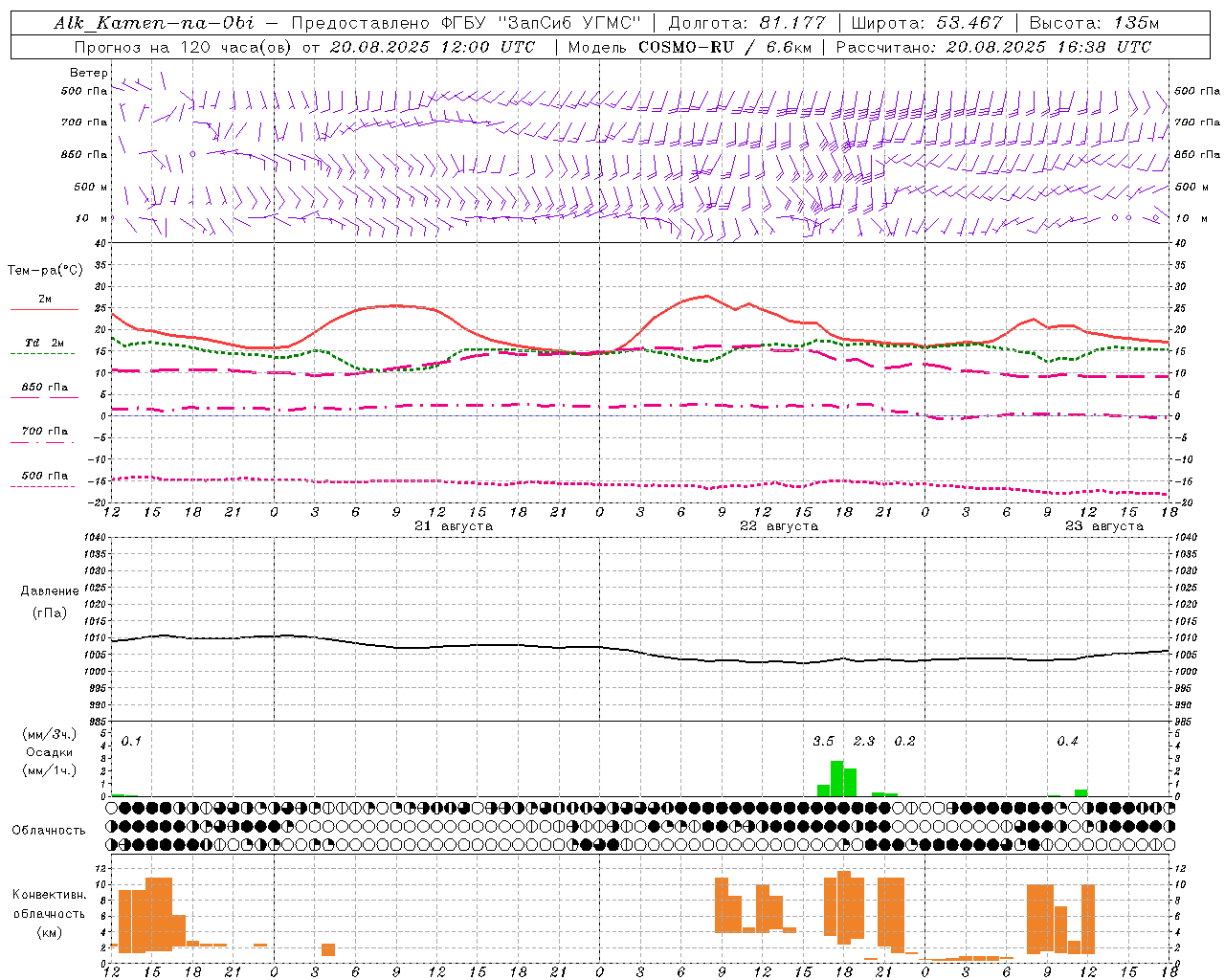Click the '0.4' precipitation amount value
Viewport: 1225px width, 980px height.
coord(1067,741)
